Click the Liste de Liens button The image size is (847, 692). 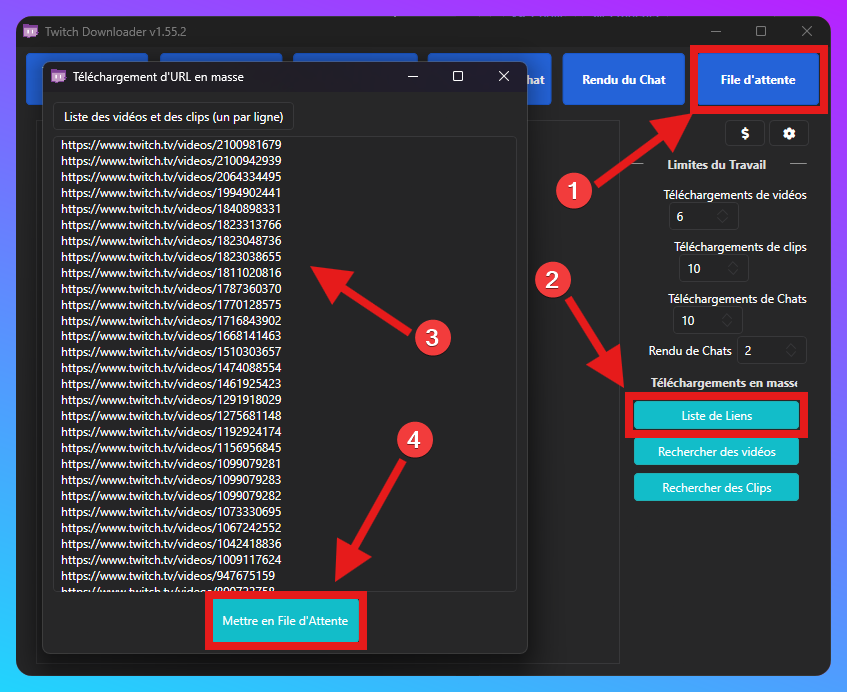(x=716, y=415)
